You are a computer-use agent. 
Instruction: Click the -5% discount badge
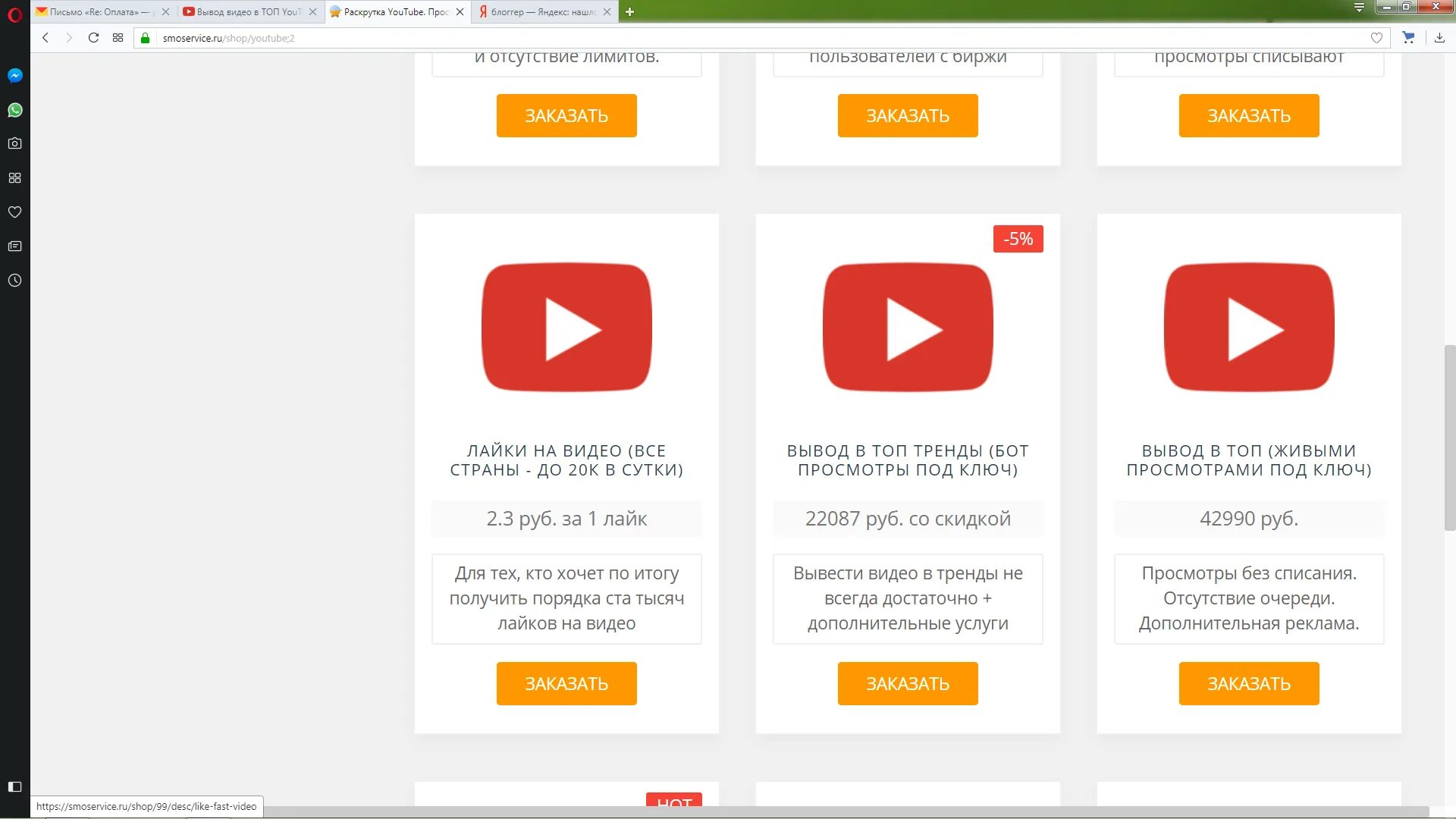[x=1018, y=239]
